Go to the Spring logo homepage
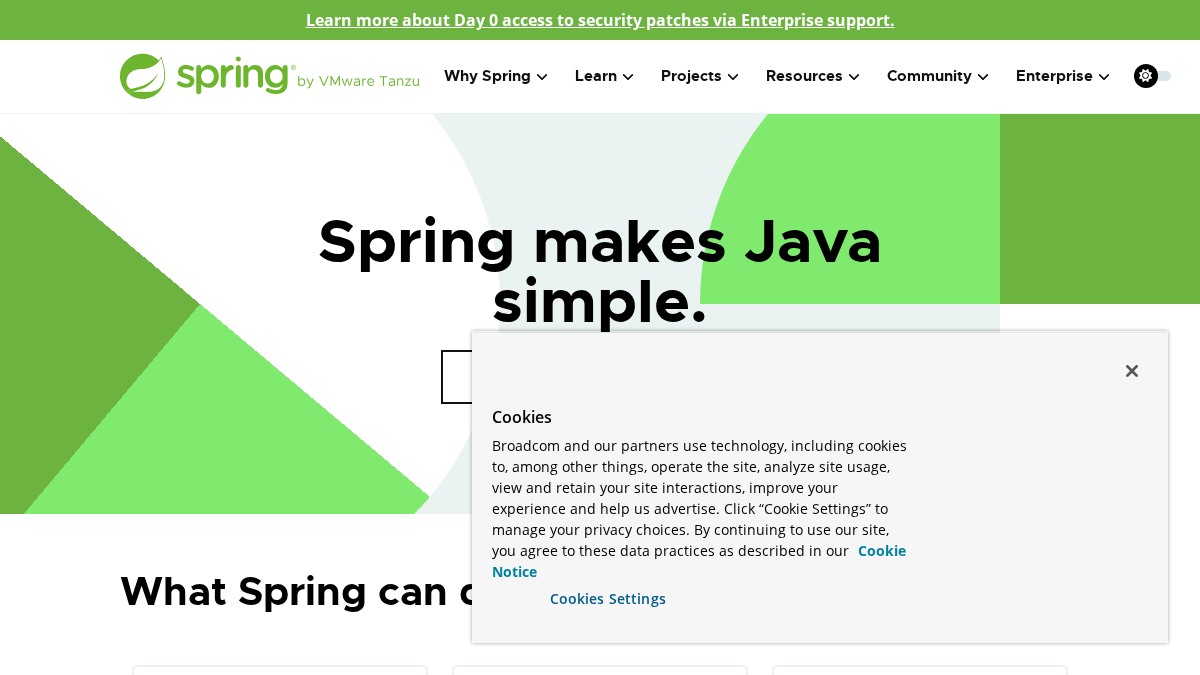This screenshot has height=675, width=1200. tap(270, 76)
